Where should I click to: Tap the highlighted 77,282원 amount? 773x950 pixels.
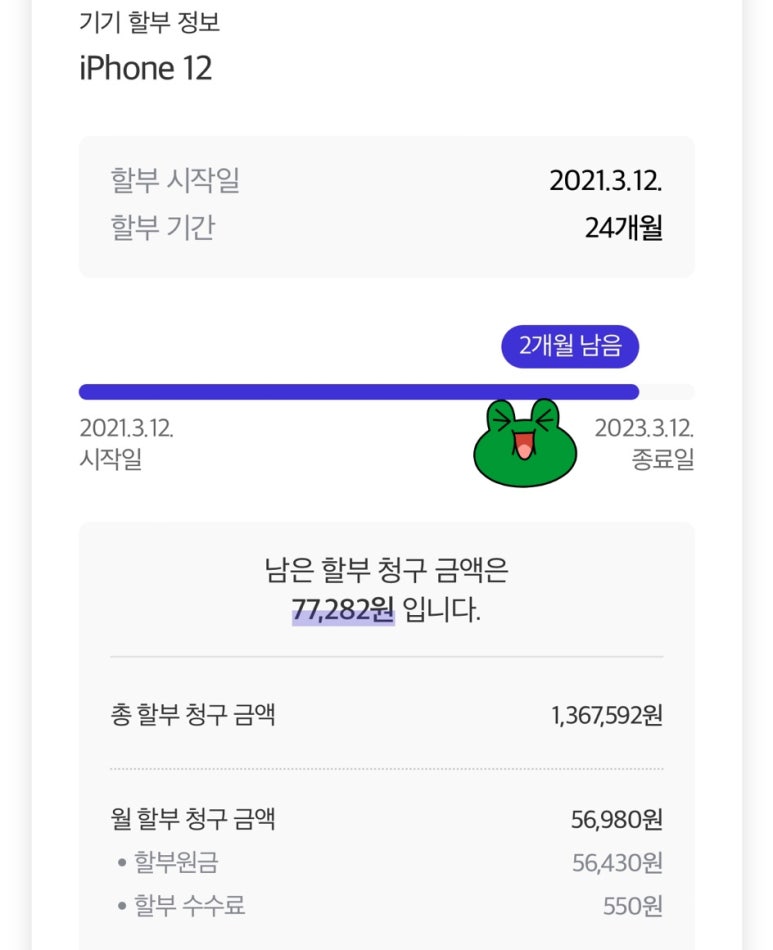pos(343,610)
